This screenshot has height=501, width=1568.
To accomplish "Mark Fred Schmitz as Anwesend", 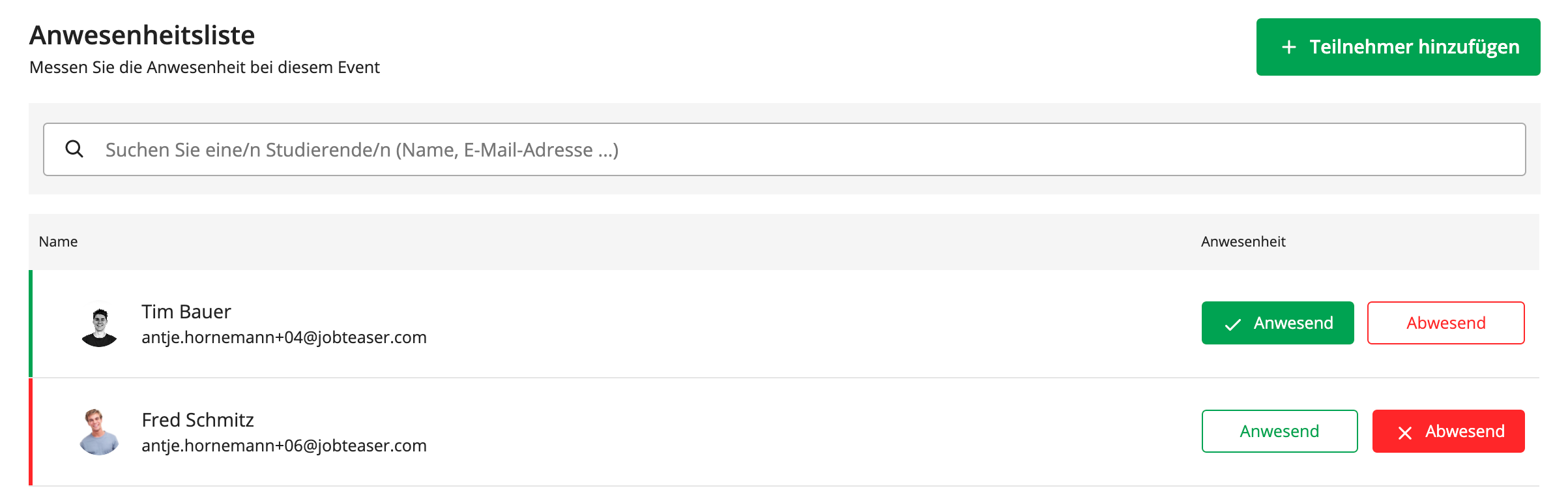I will [1279, 431].
